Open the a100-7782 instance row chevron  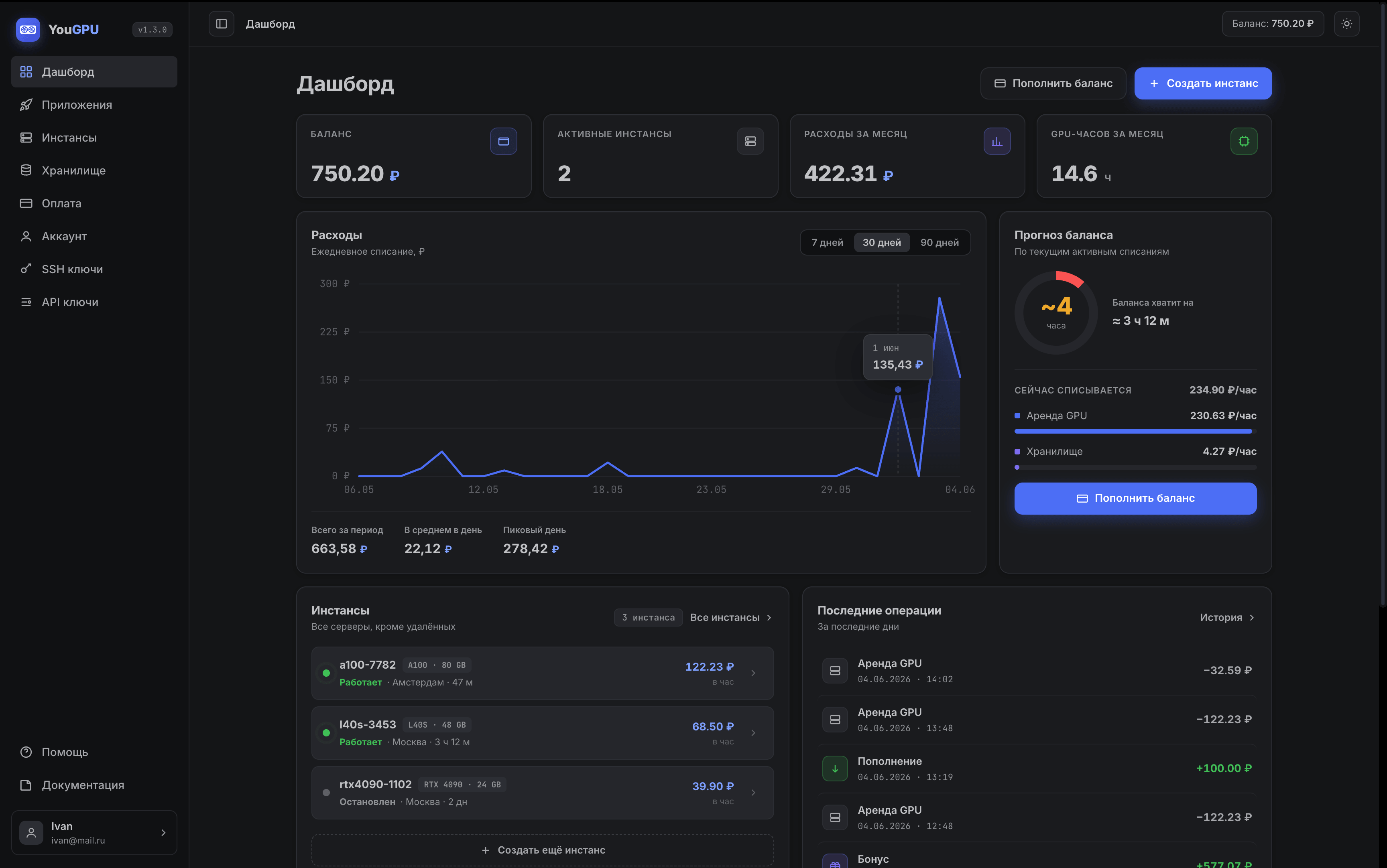[x=753, y=673]
